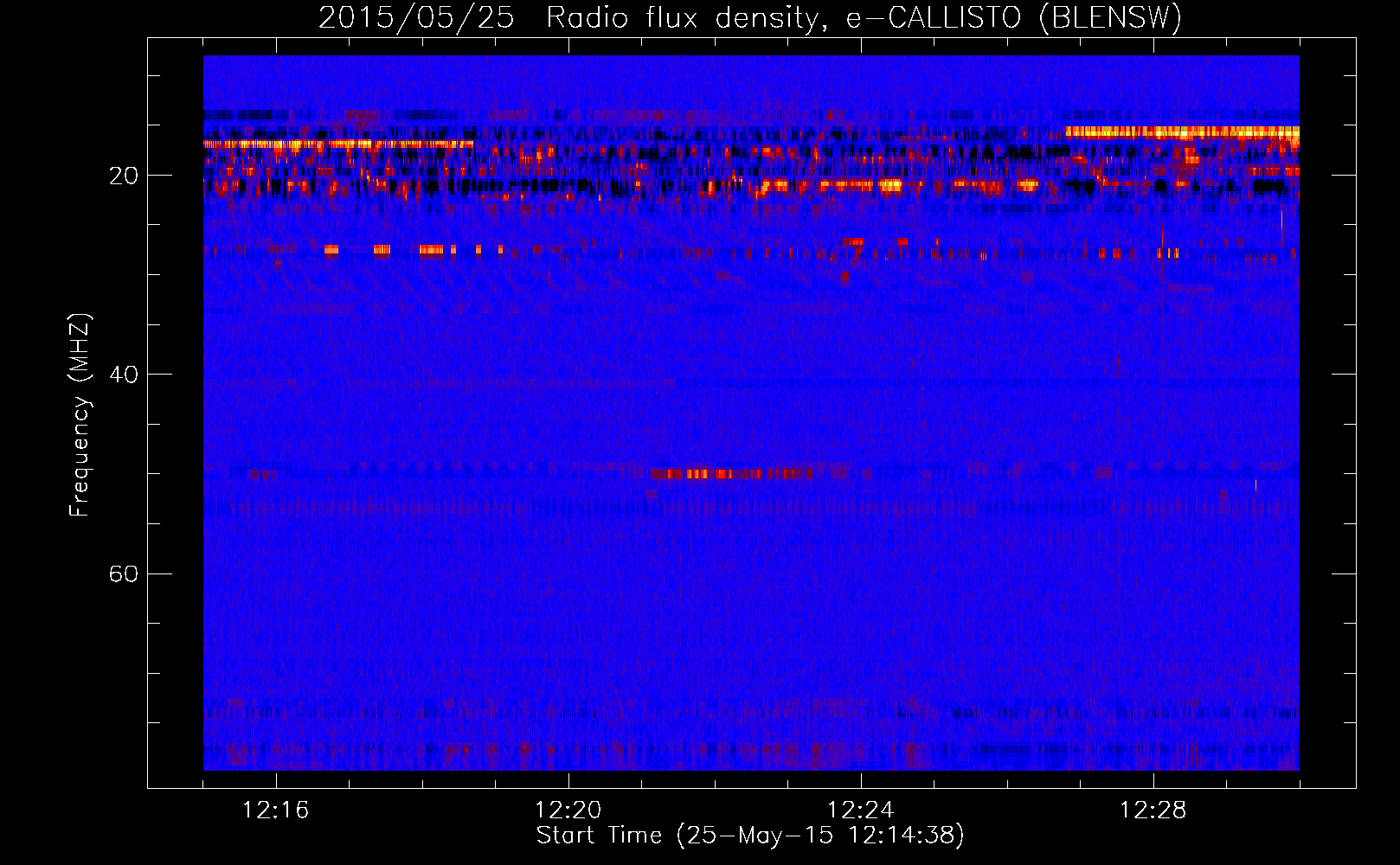This screenshot has height=865, width=1400.
Task: Select the 40 MHz tick label
Action: pyautogui.click(x=124, y=375)
